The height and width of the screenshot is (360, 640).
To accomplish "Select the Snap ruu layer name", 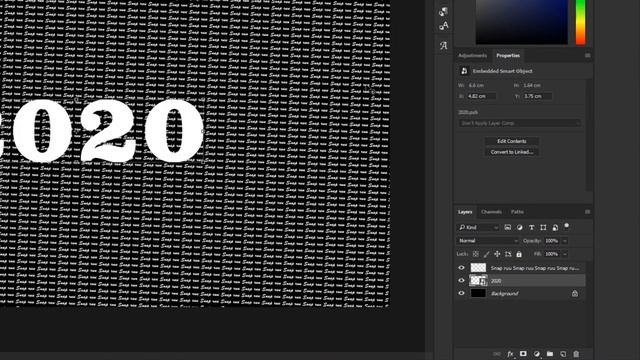I will (x=535, y=268).
